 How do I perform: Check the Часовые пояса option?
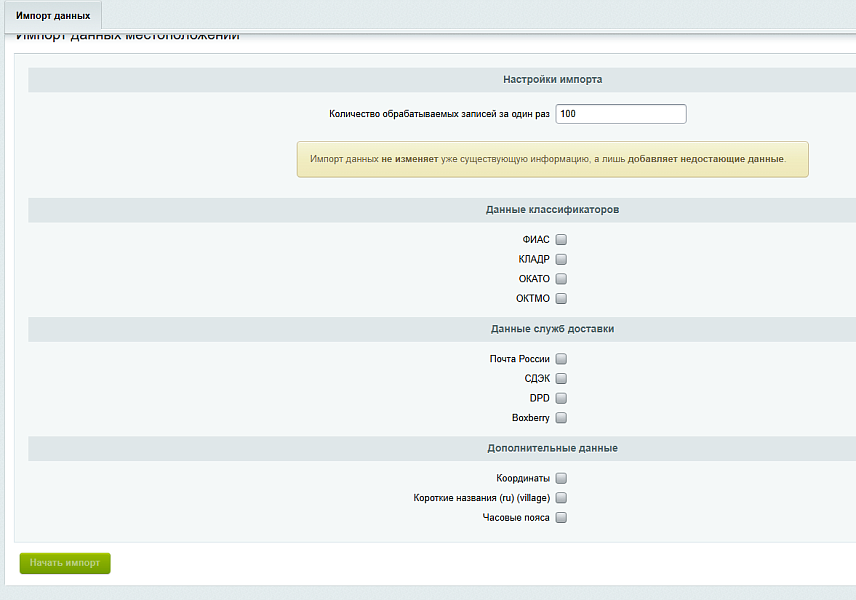coord(561,518)
